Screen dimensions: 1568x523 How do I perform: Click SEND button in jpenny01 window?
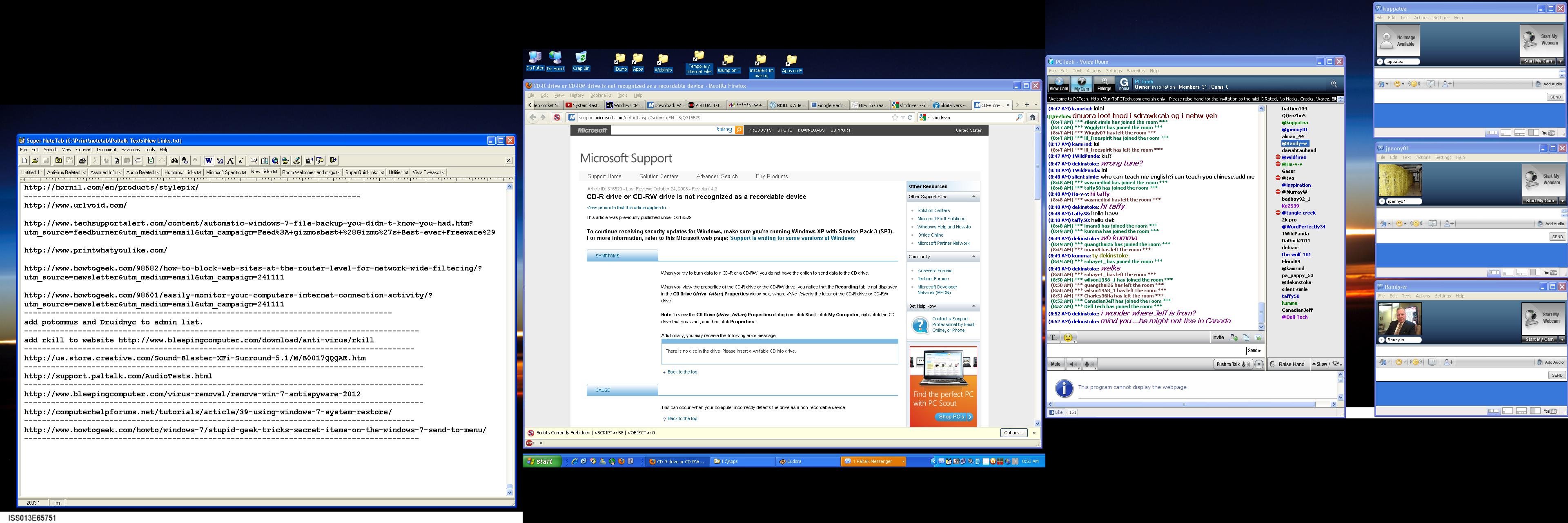1557,237
